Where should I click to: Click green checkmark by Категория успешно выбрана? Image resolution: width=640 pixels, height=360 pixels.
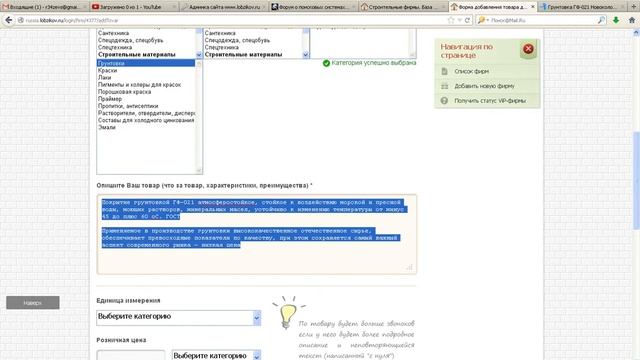[x=326, y=63]
